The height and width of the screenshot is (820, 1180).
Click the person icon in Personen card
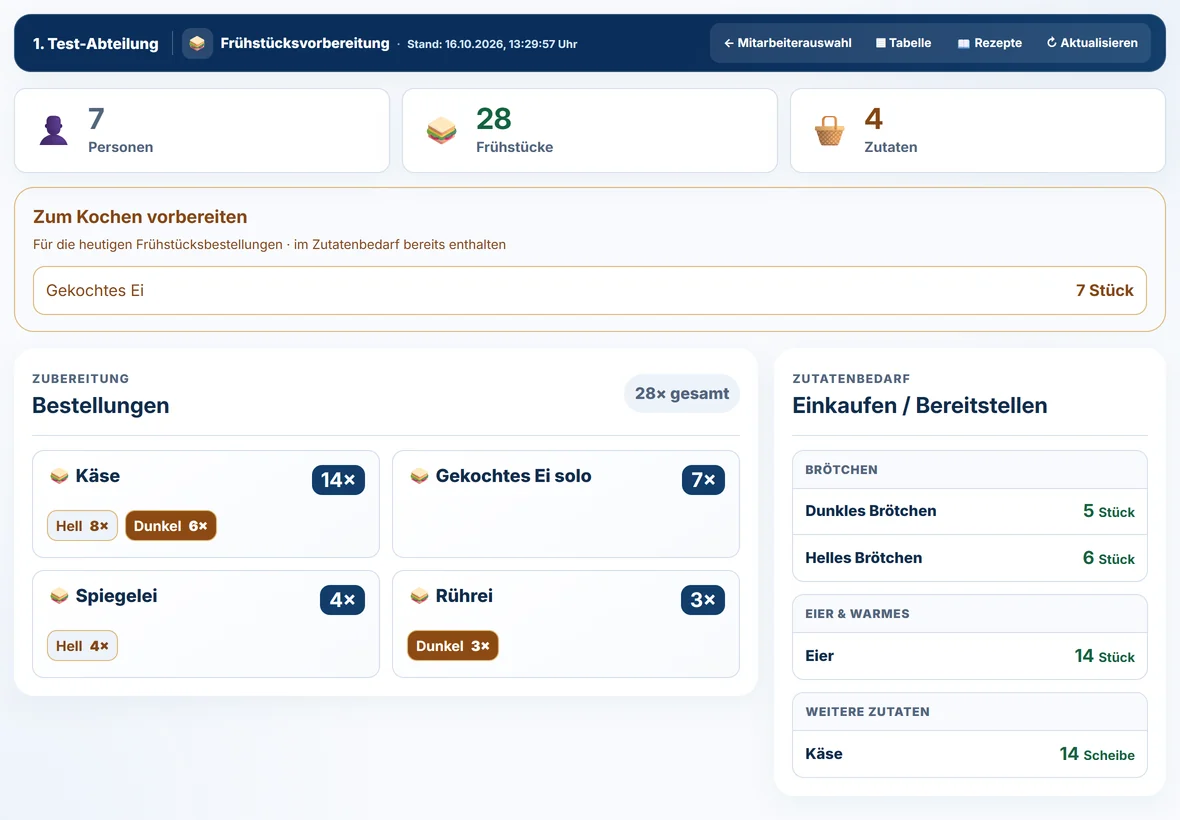(x=53, y=130)
